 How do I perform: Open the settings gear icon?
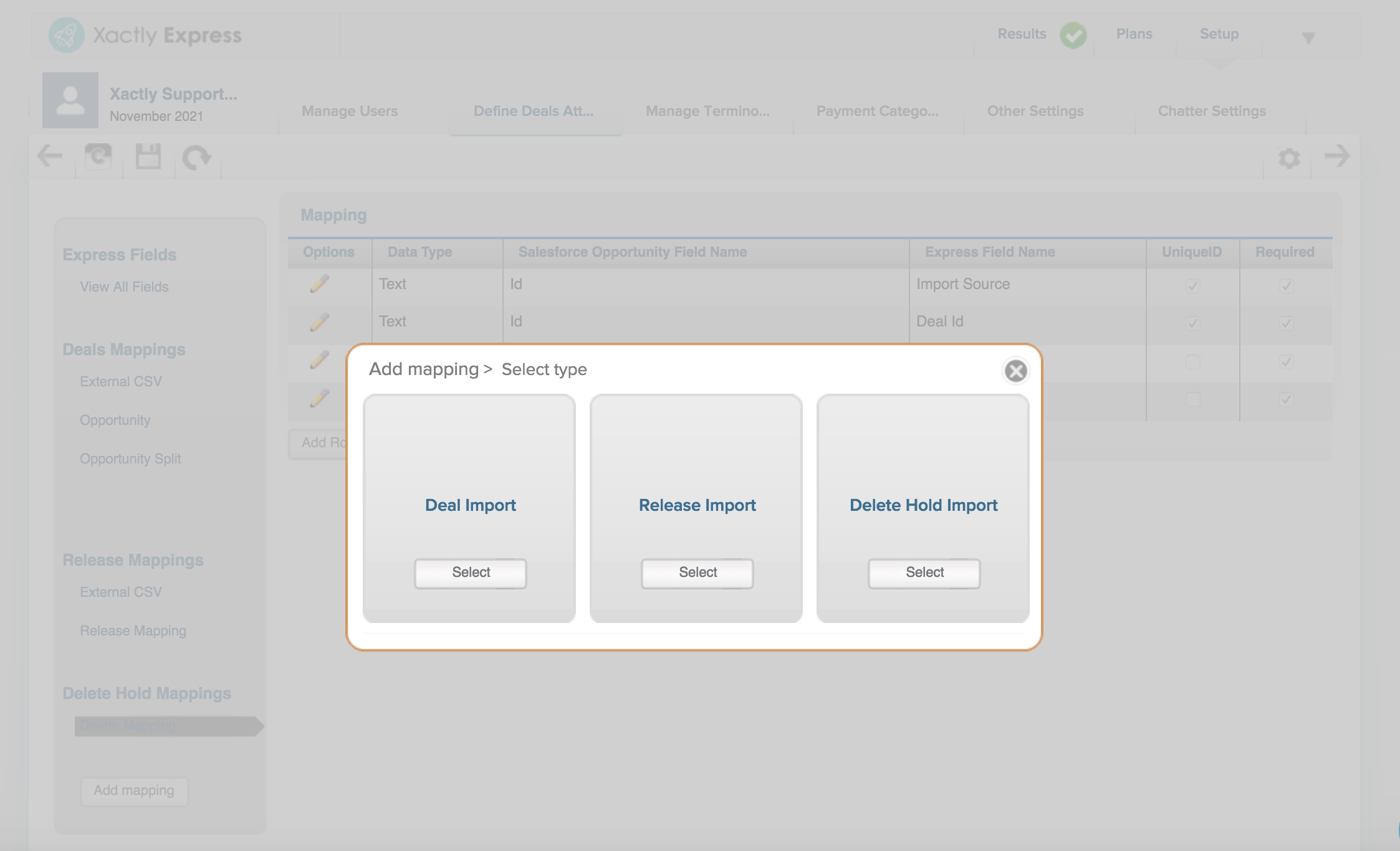coord(1289,158)
